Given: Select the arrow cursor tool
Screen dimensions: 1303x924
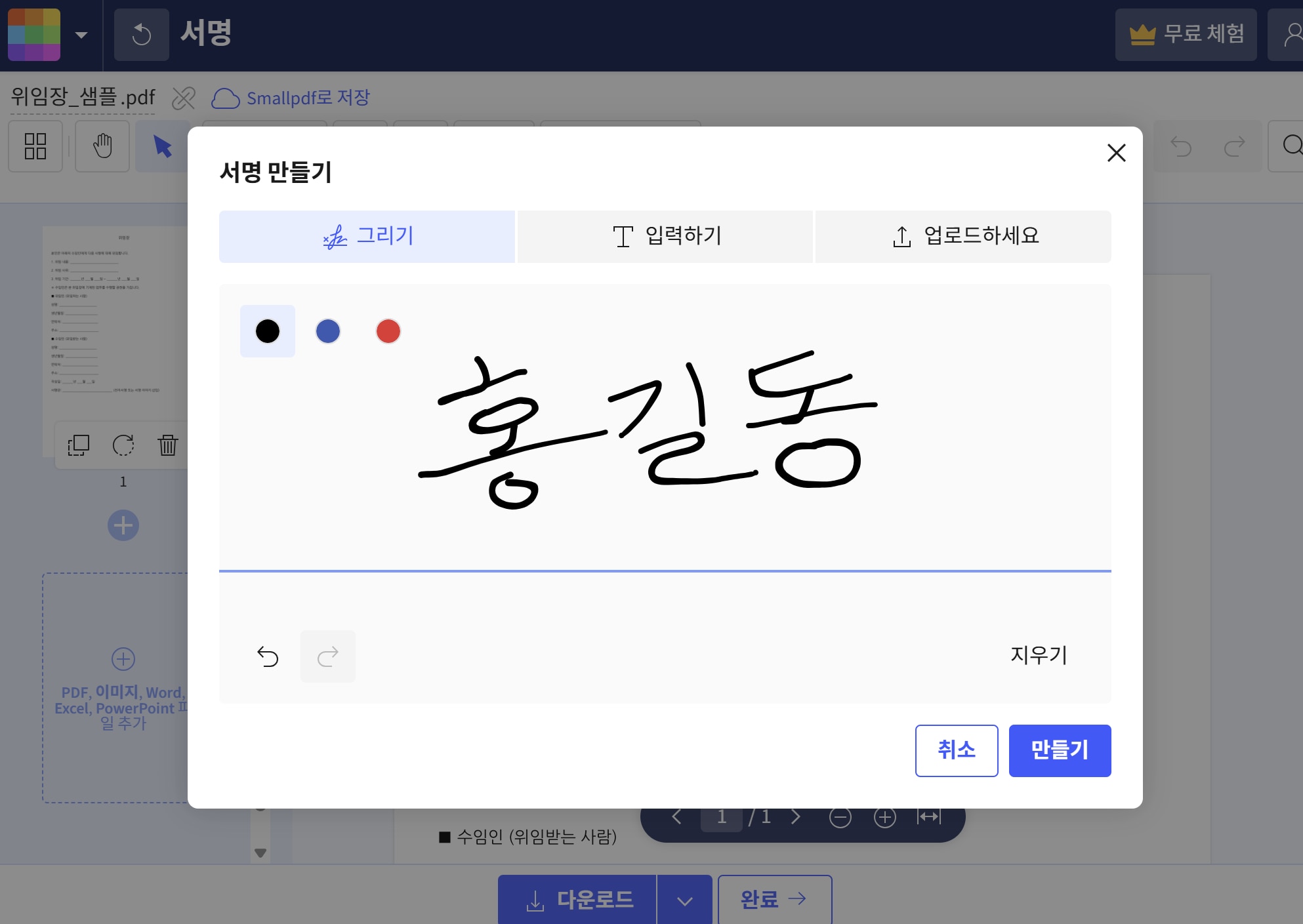Looking at the screenshot, I should [x=162, y=146].
